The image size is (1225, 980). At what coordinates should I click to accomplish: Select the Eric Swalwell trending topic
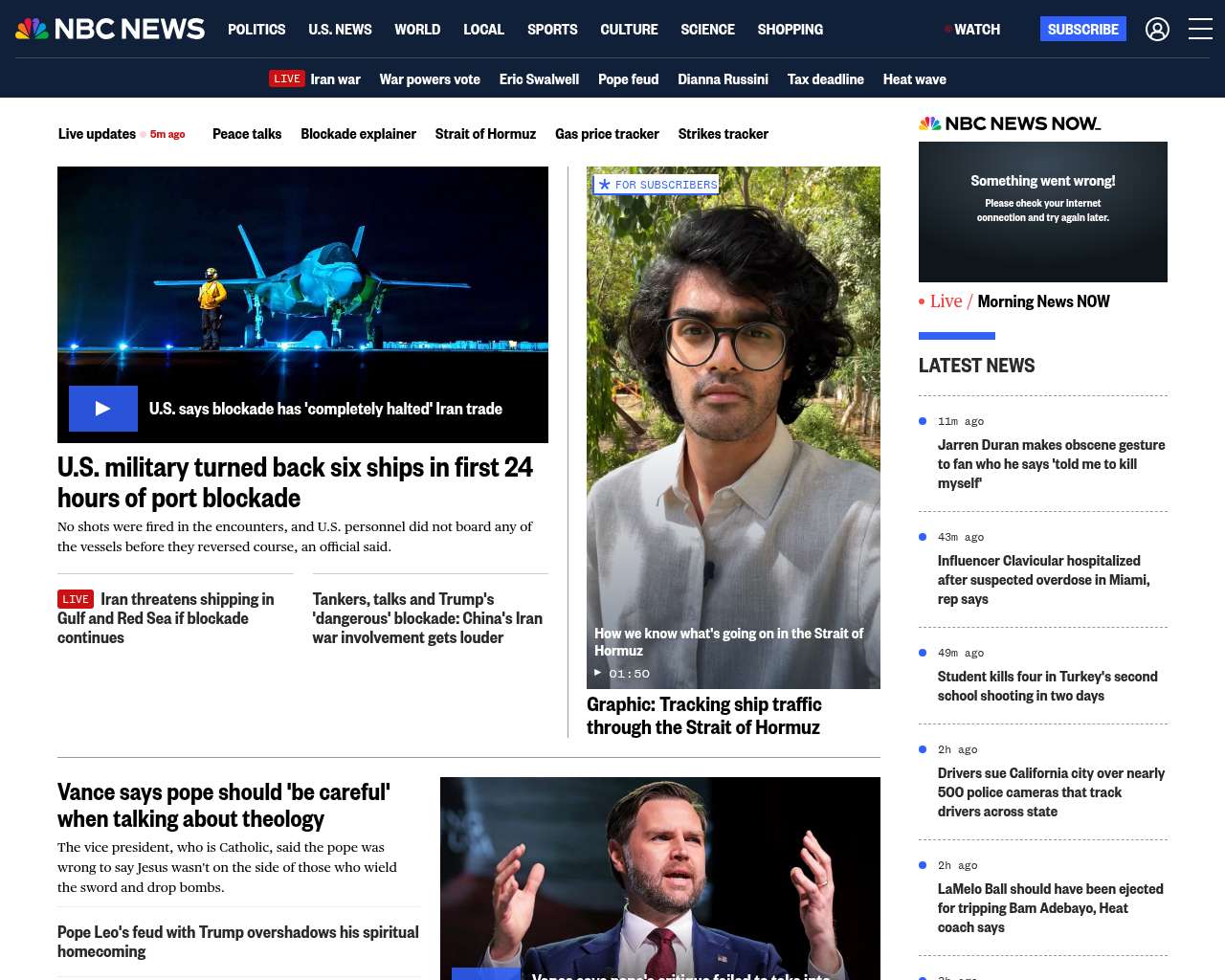tap(539, 79)
